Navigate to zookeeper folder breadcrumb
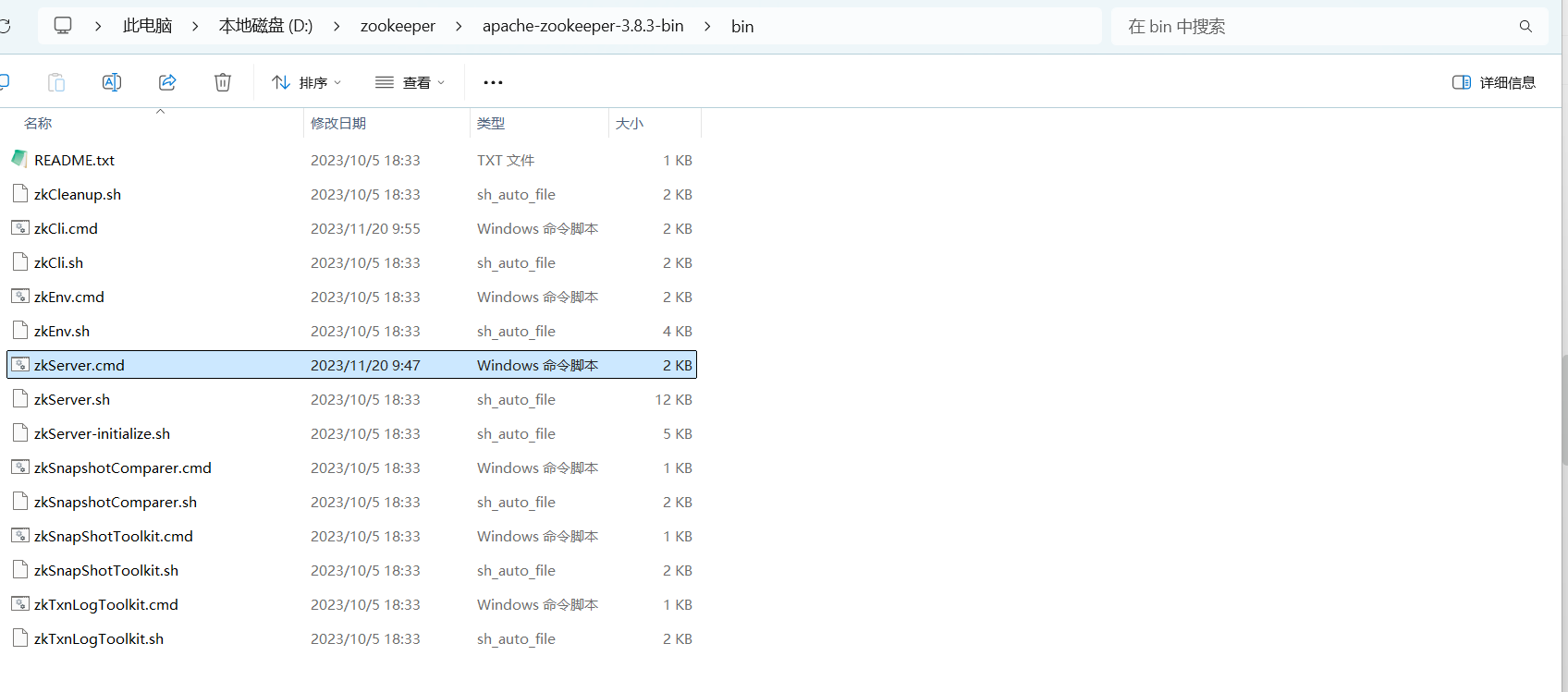The width and height of the screenshot is (1568, 692). coord(398,26)
